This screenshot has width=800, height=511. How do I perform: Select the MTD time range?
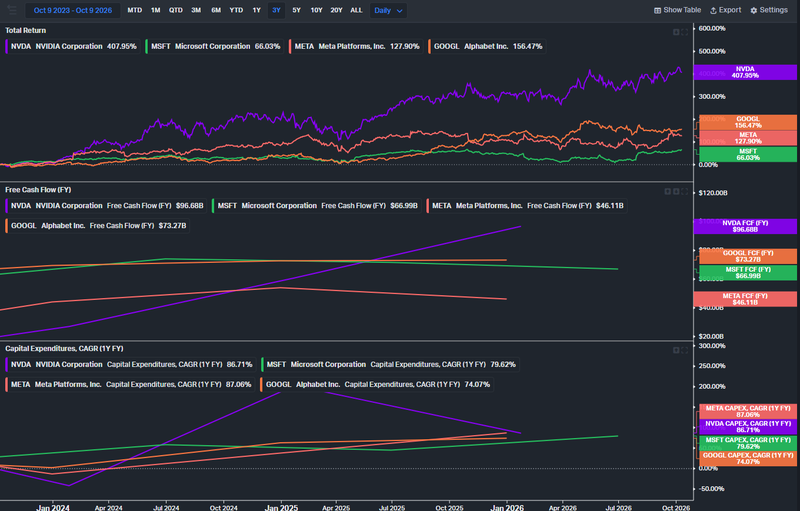pyautogui.click(x=135, y=10)
